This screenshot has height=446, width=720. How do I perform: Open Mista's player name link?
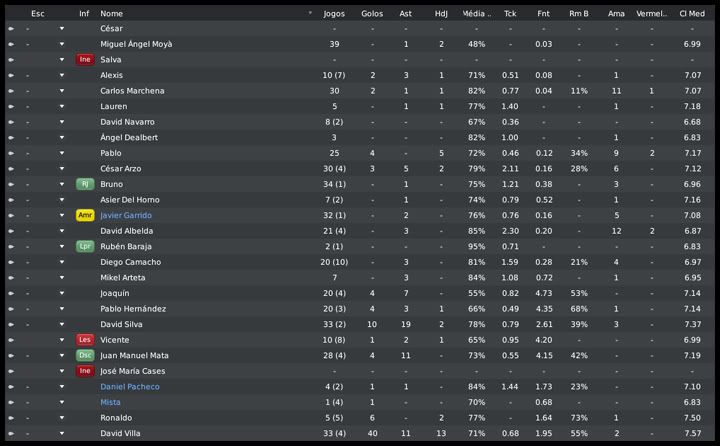[110, 402]
